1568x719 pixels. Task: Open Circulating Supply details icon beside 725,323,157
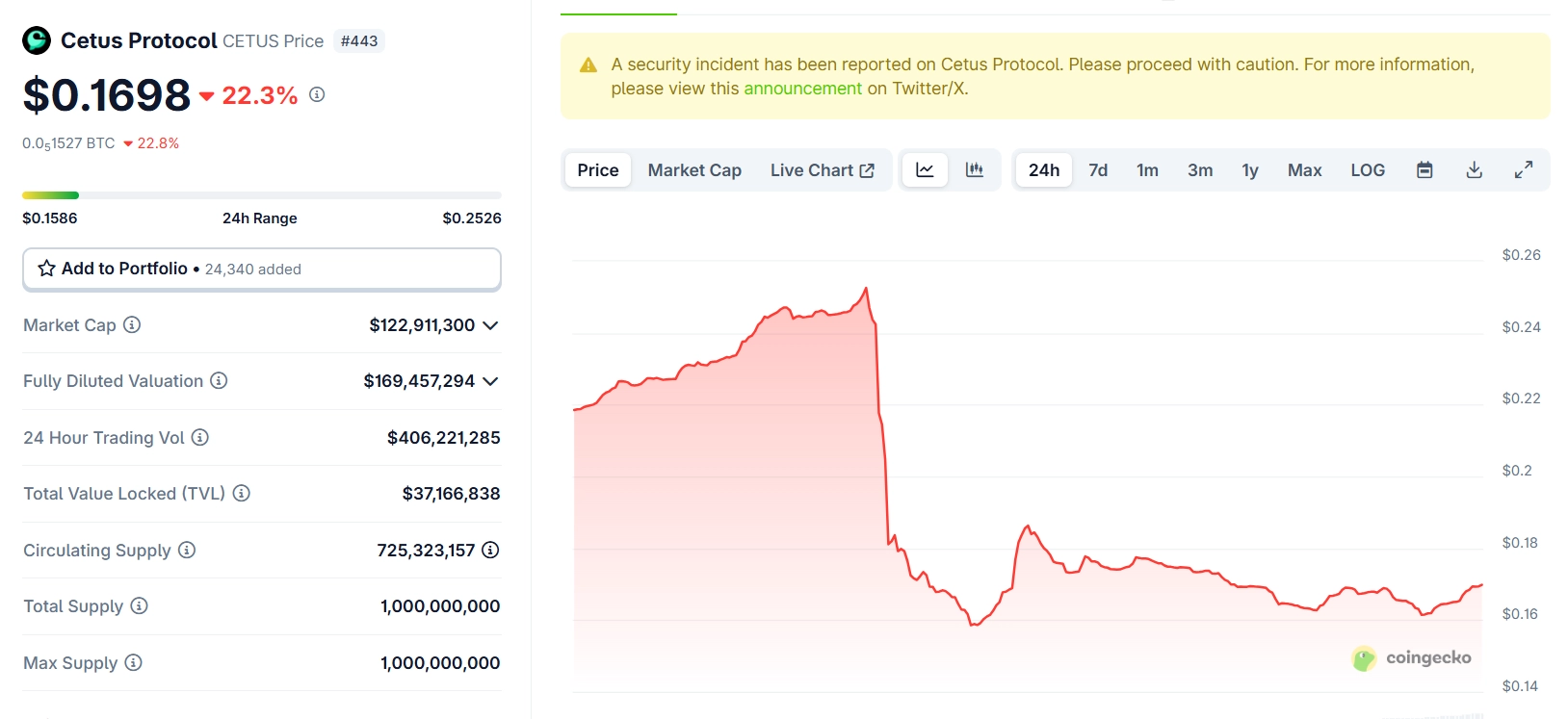(490, 551)
